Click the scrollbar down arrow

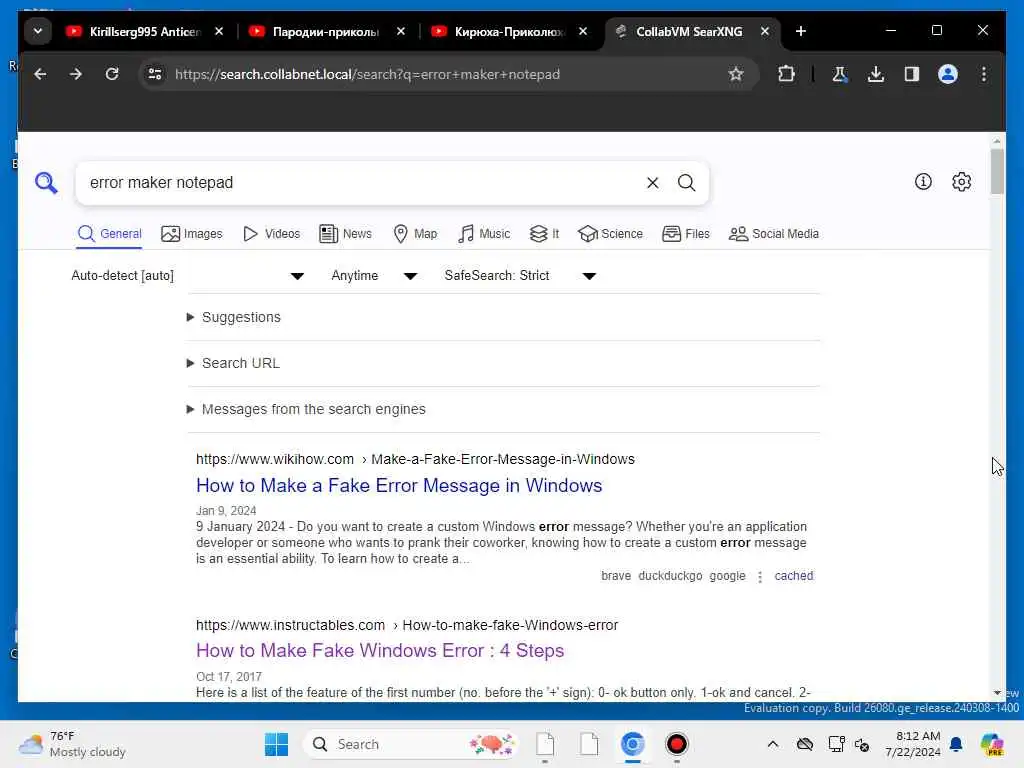997,693
